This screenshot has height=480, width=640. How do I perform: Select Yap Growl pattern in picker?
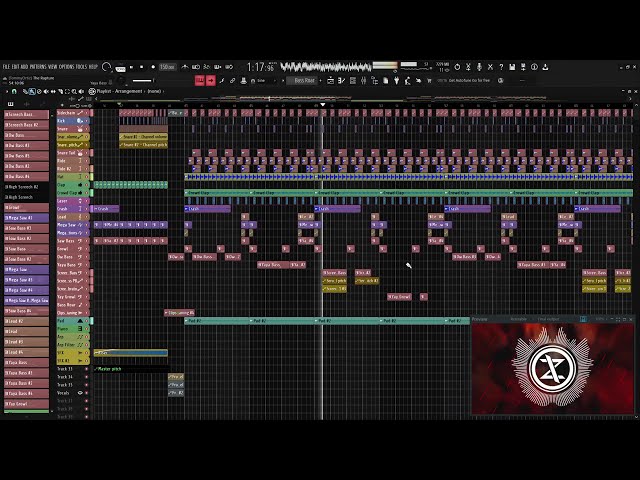point(27,404)
